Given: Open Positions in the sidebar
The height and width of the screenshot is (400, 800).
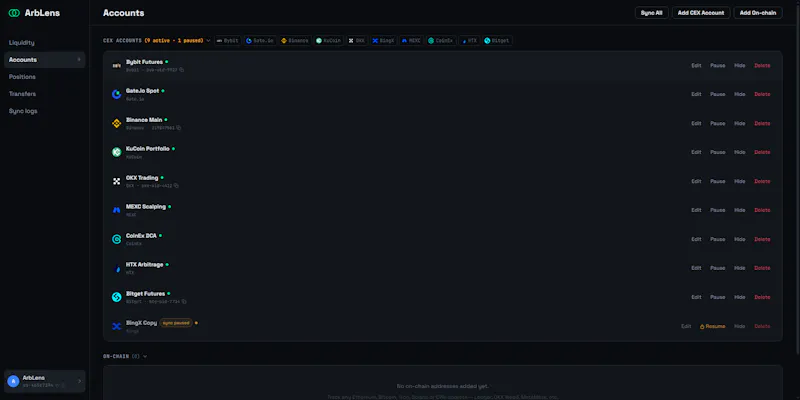Looking at the screenshot, I should click(44, 77).
